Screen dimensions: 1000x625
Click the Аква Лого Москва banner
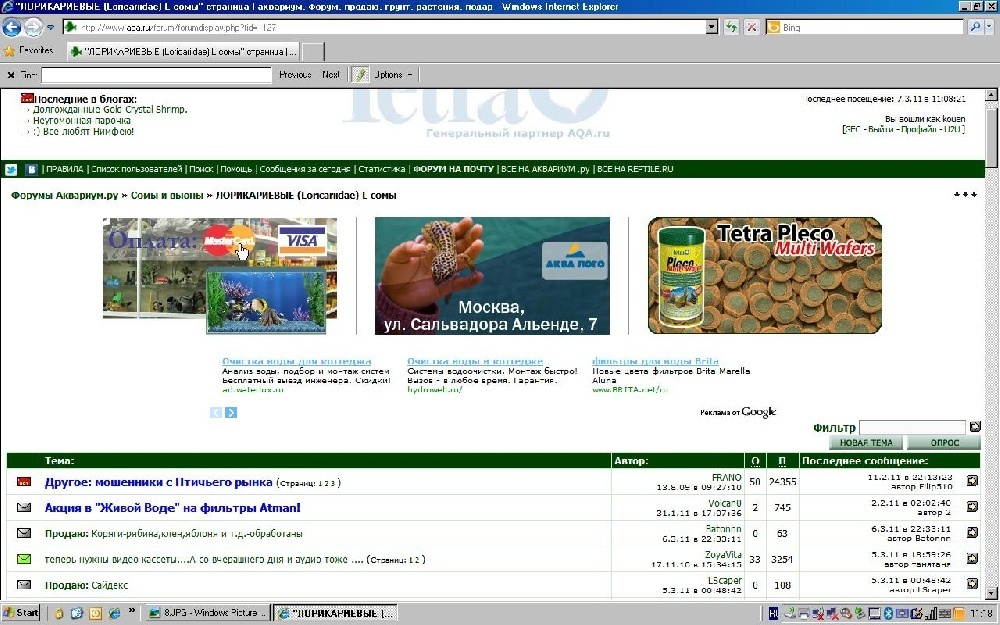tap(492, 276)
